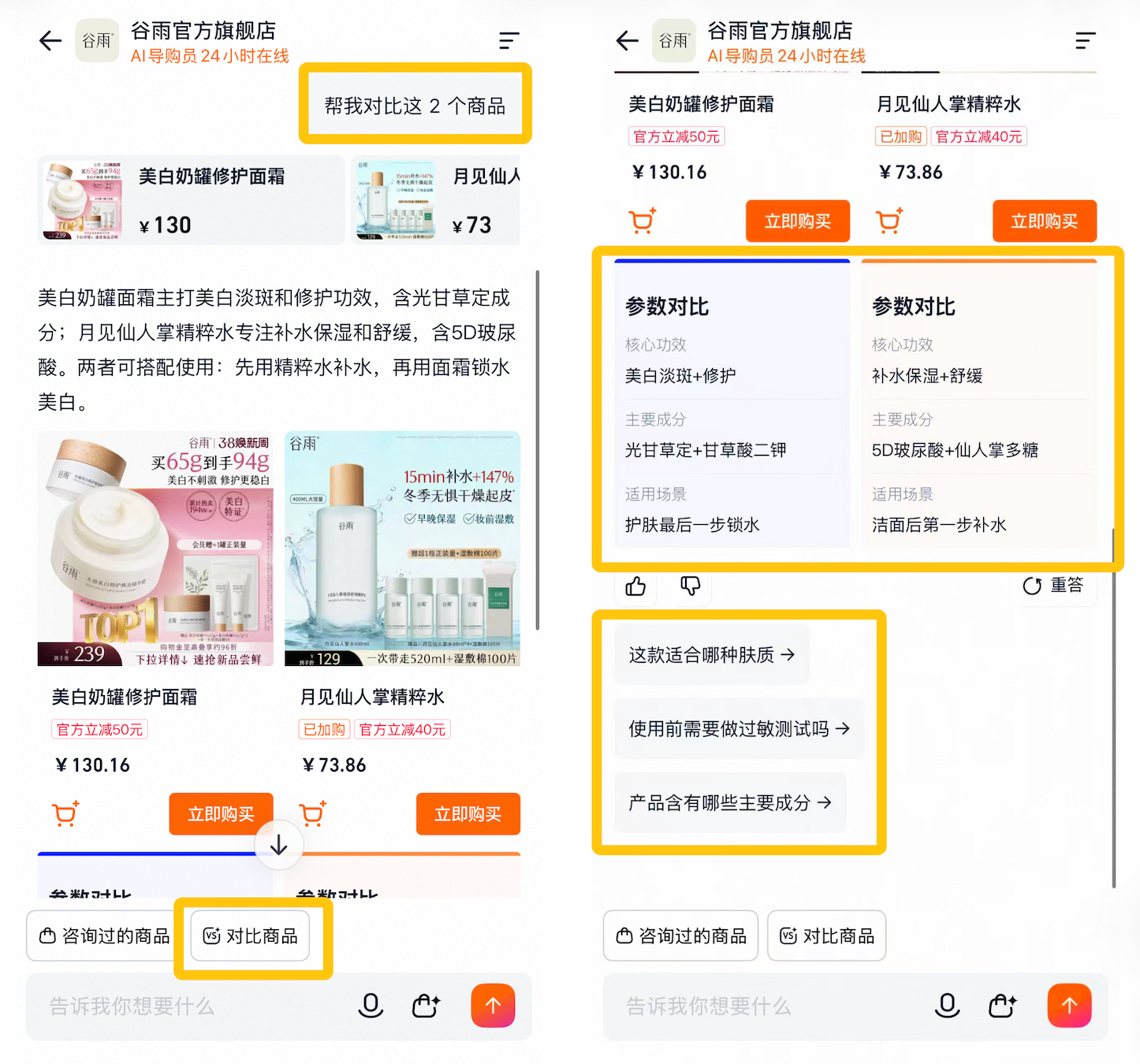
Task: Click the scrollbar on the right phone screen
Action: [x=1114, y=708]
